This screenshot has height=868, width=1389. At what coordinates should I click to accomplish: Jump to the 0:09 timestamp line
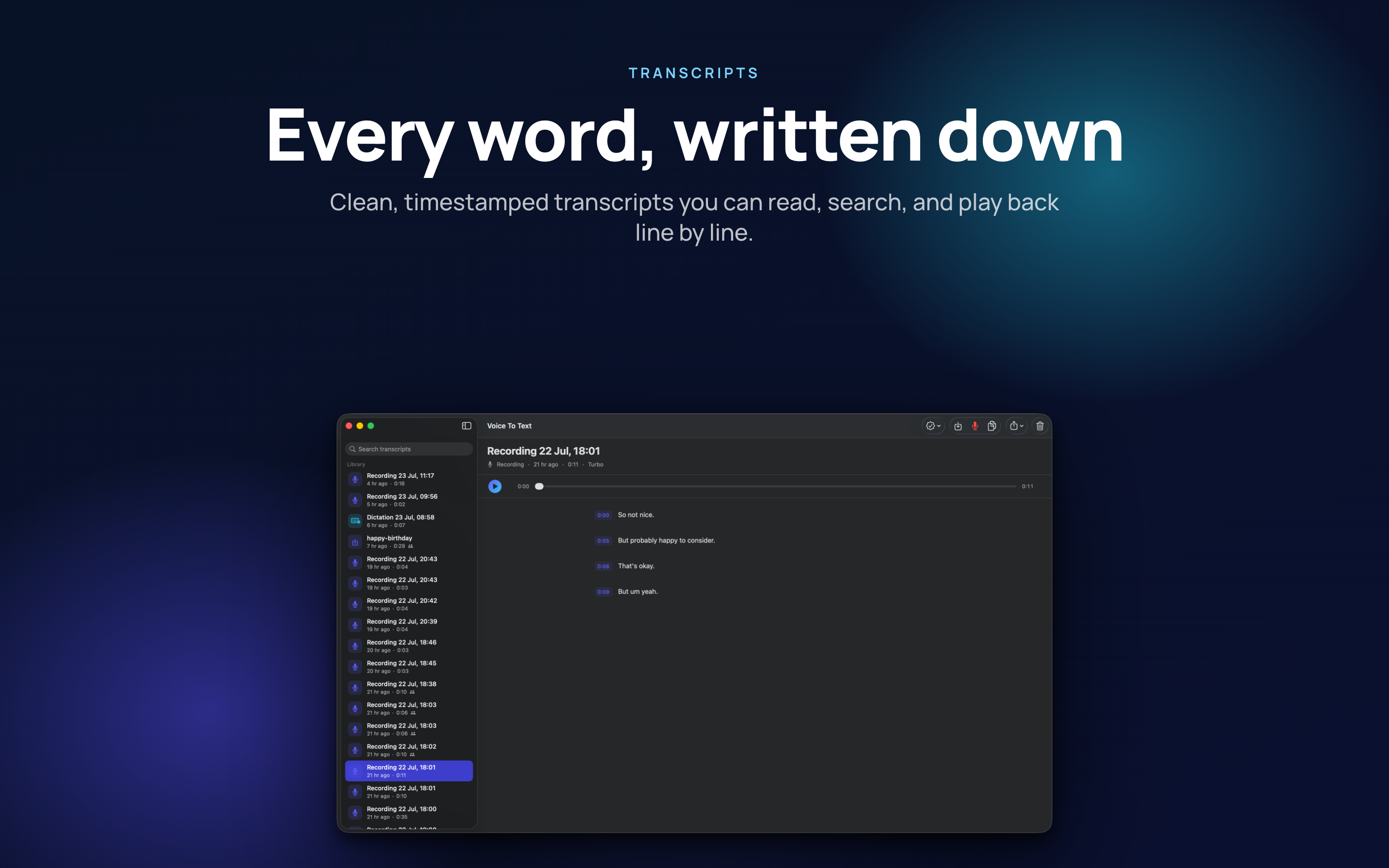603,592
